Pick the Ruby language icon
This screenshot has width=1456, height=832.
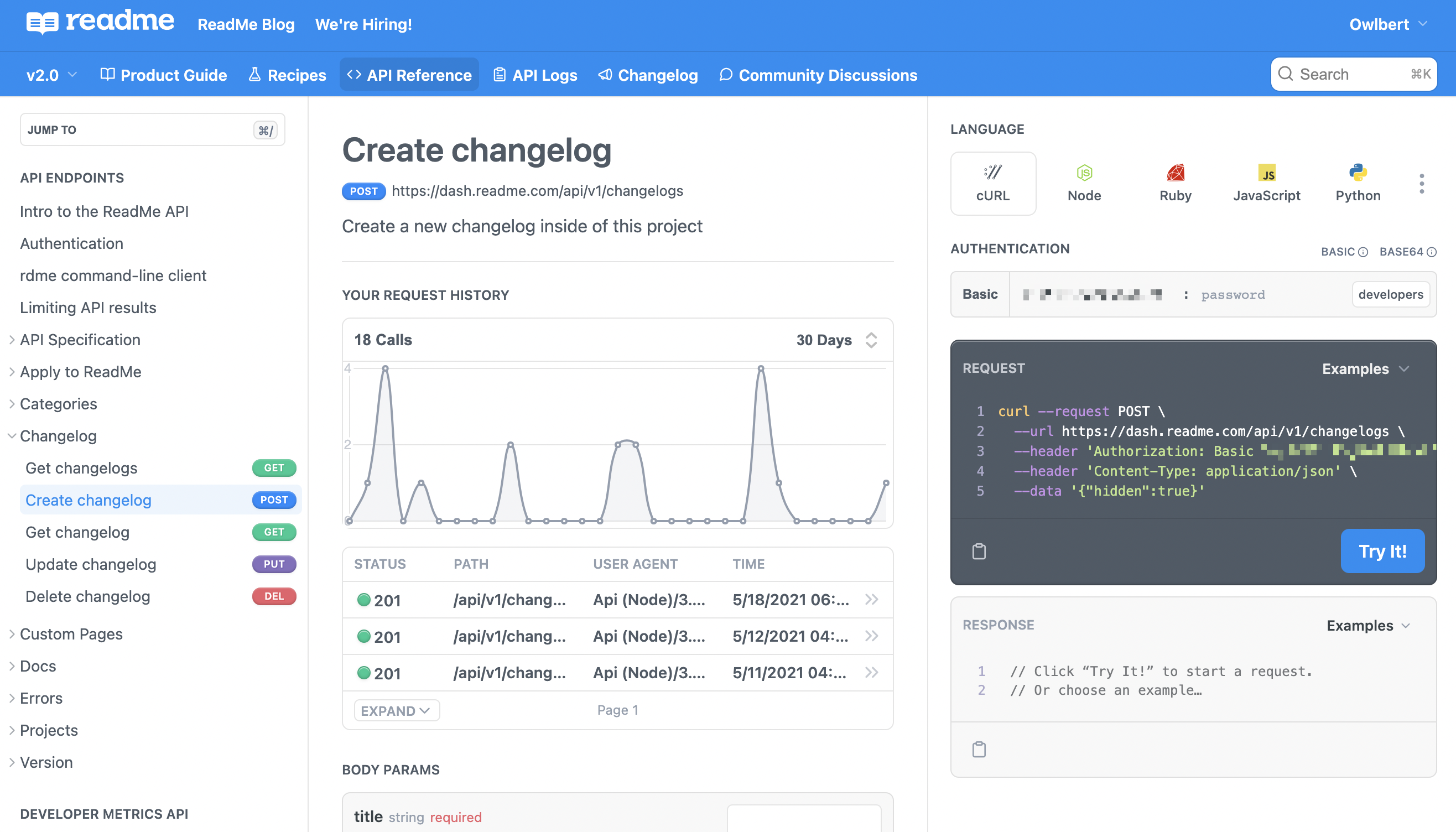1175,183
